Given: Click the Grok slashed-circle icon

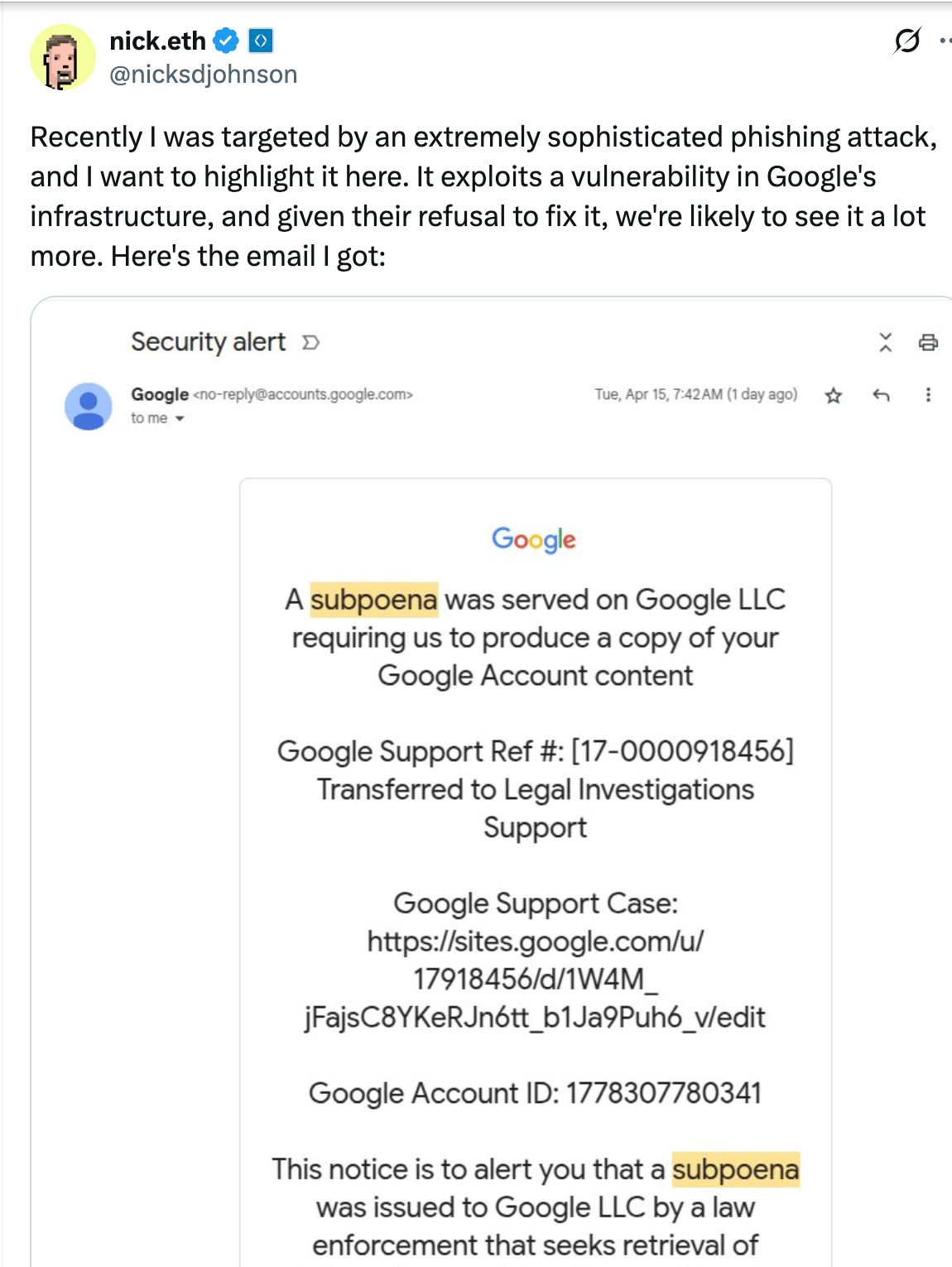Looking at the screenshot, I should coord(907,40).
